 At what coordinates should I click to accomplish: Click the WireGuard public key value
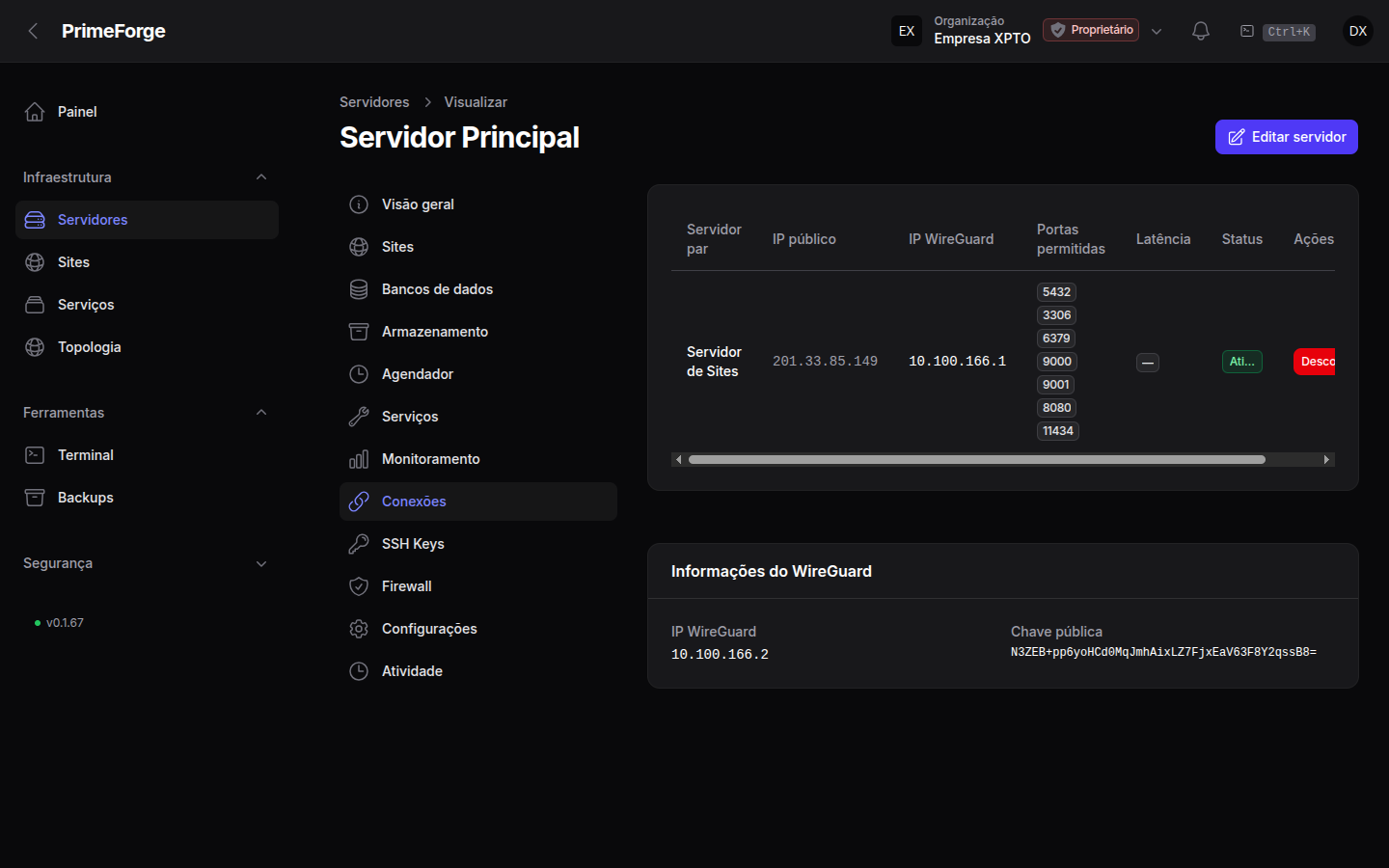coord(1163,653)
